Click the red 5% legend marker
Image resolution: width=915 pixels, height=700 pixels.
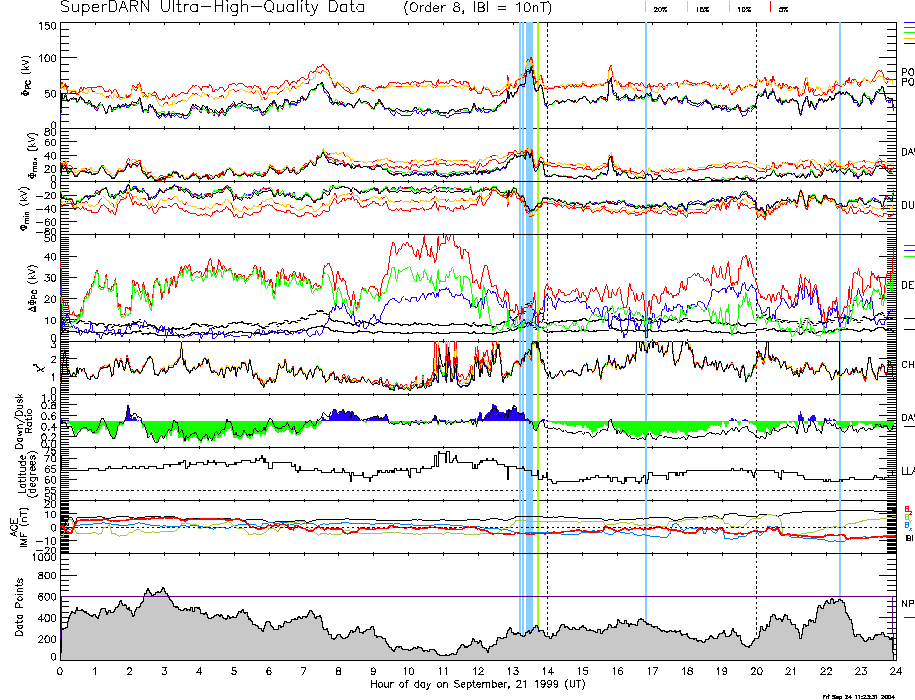(x=770, y=7)
